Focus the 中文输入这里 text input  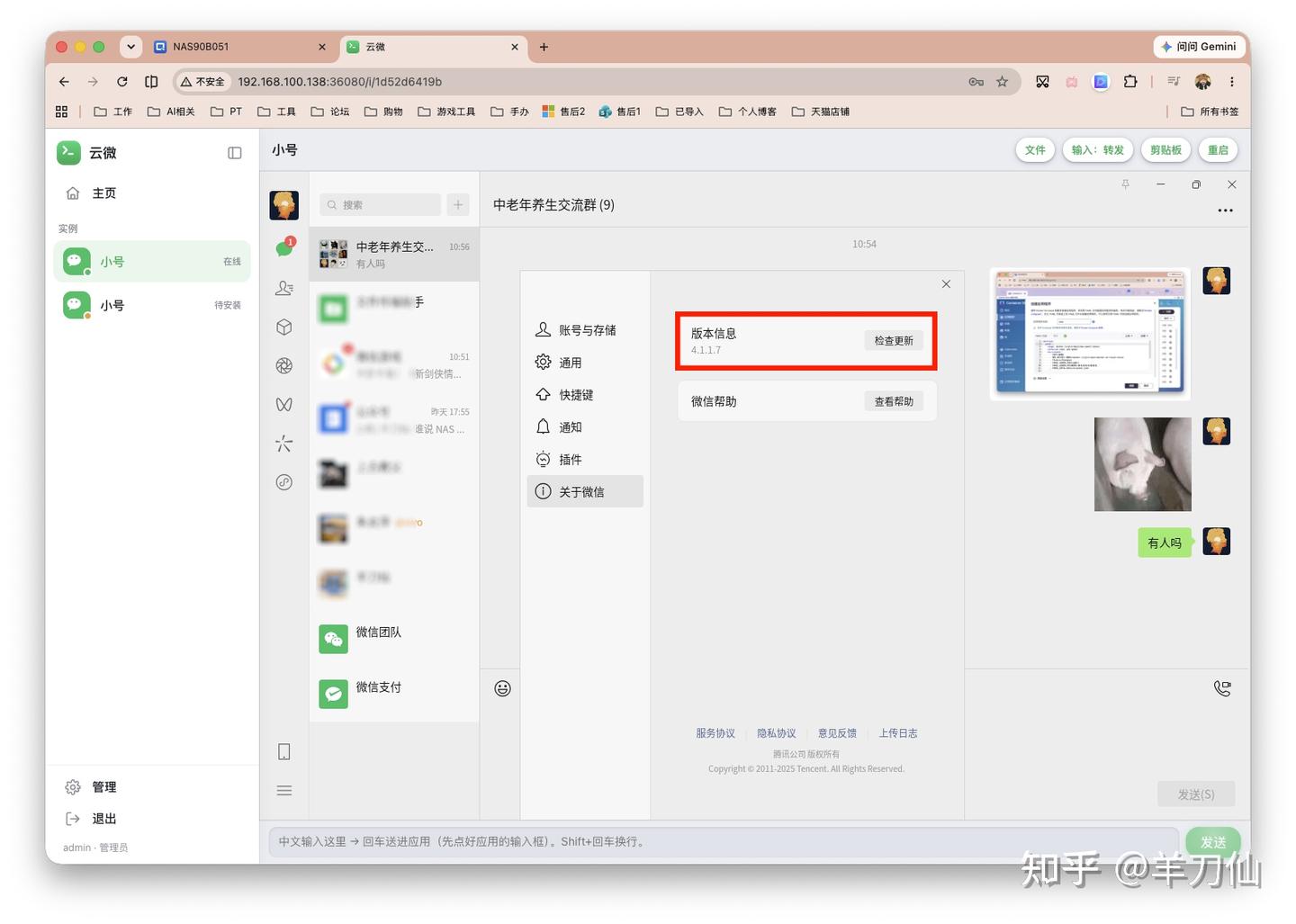(724, 842)
